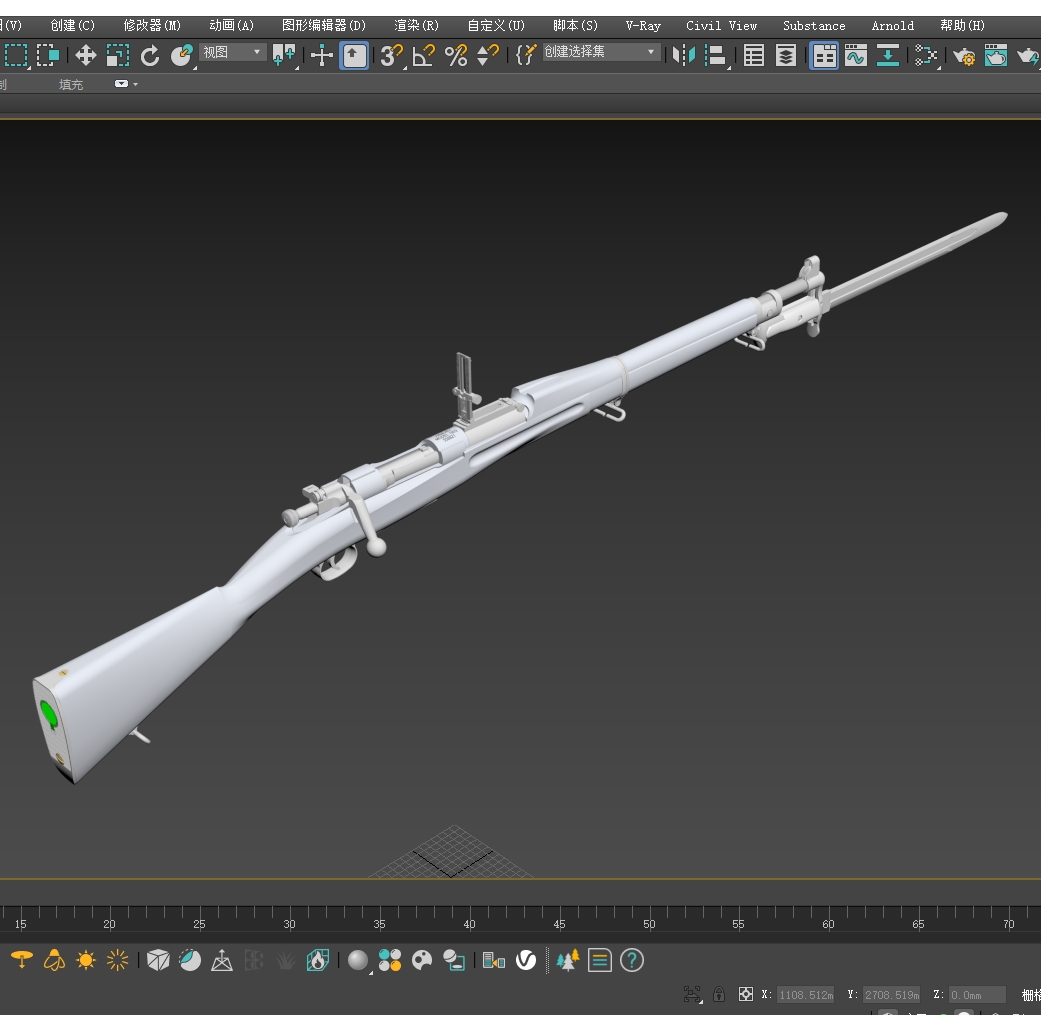Open the 创建(C) menu
1041x1015 pixels.
(72, 25)
